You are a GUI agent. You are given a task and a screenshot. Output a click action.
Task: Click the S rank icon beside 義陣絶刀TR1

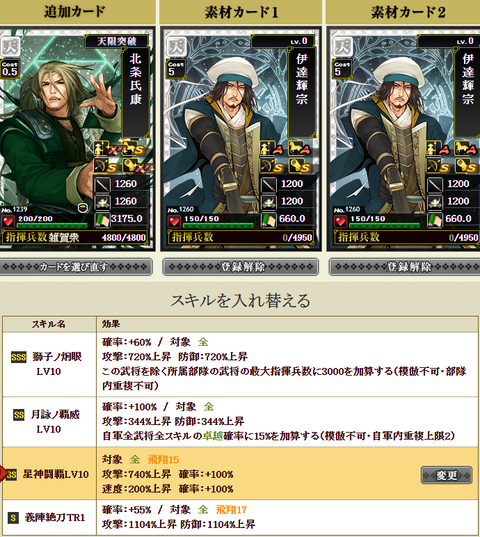pyautogui.click(x=13, y=517)
